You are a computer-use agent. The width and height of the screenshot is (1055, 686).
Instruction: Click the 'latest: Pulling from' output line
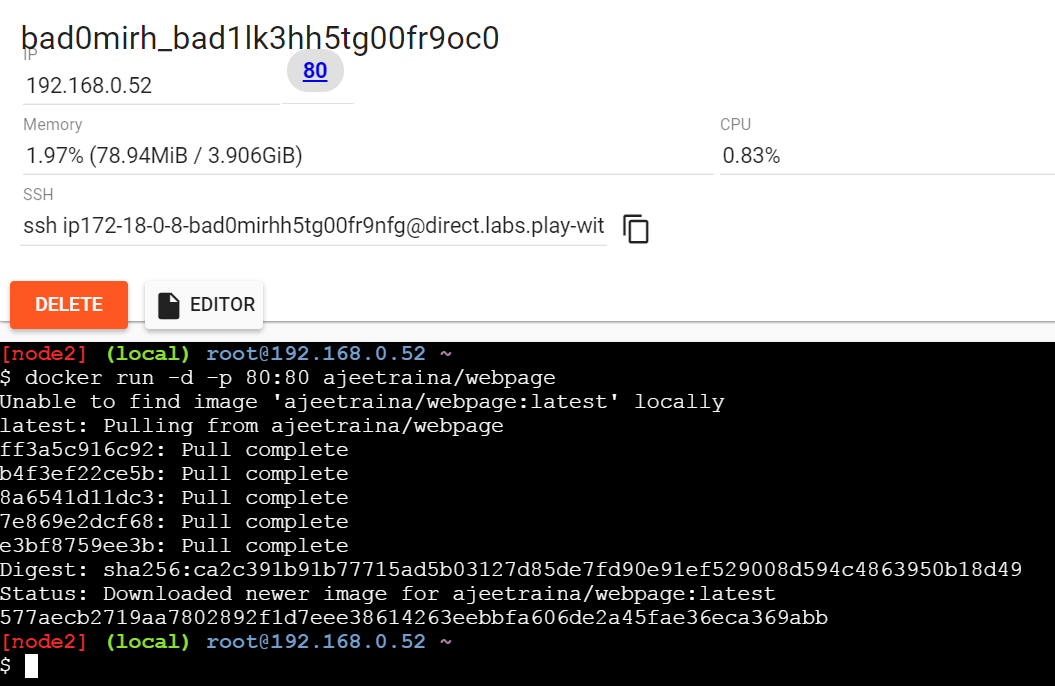click(252, 426)
